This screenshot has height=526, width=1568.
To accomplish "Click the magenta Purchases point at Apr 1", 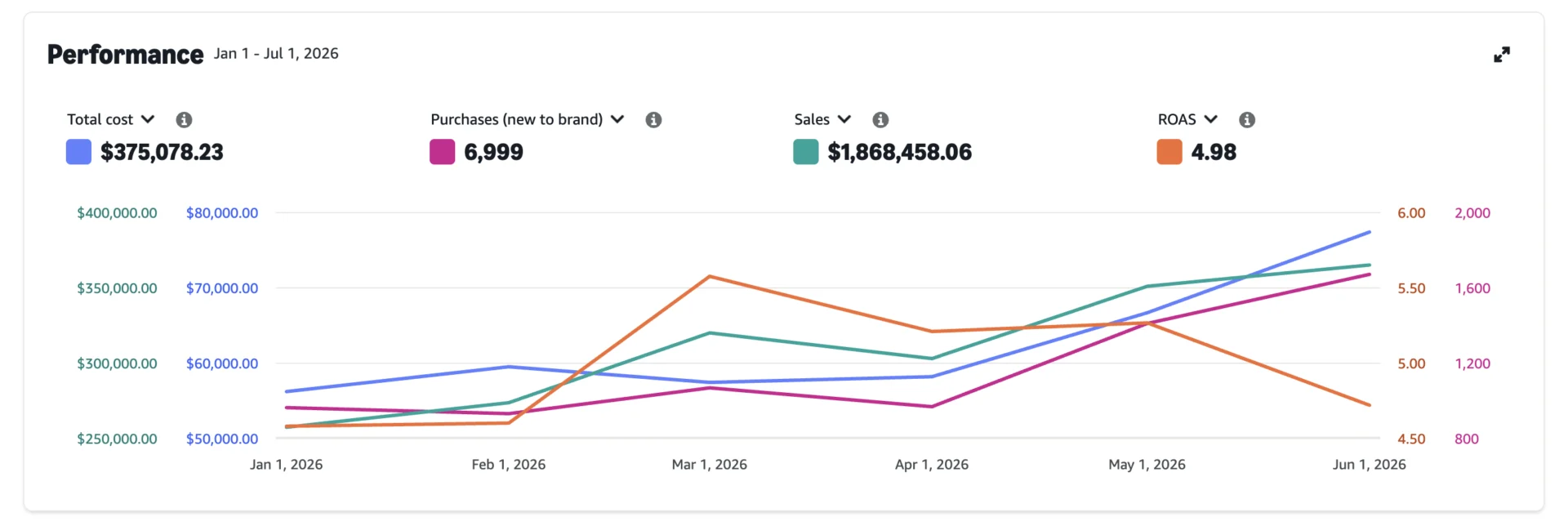I will 932,407.
